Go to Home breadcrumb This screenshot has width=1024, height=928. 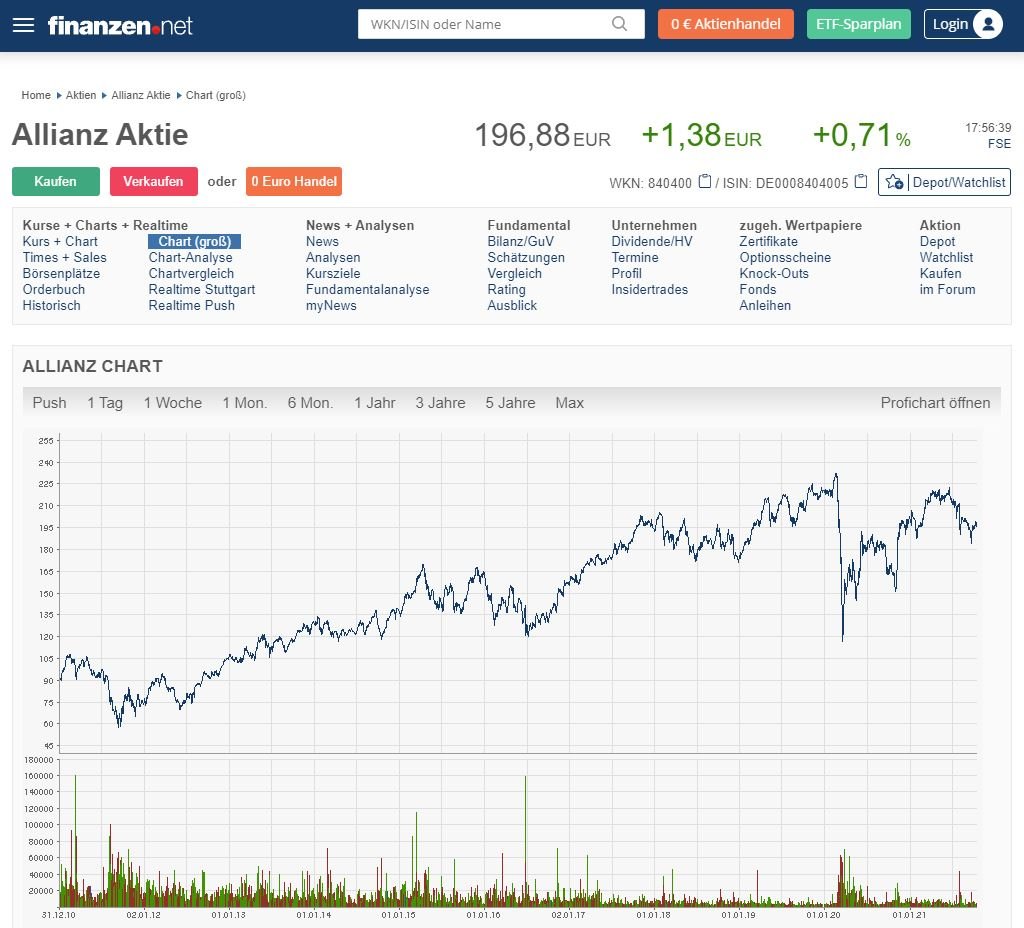tap(36, 95)
